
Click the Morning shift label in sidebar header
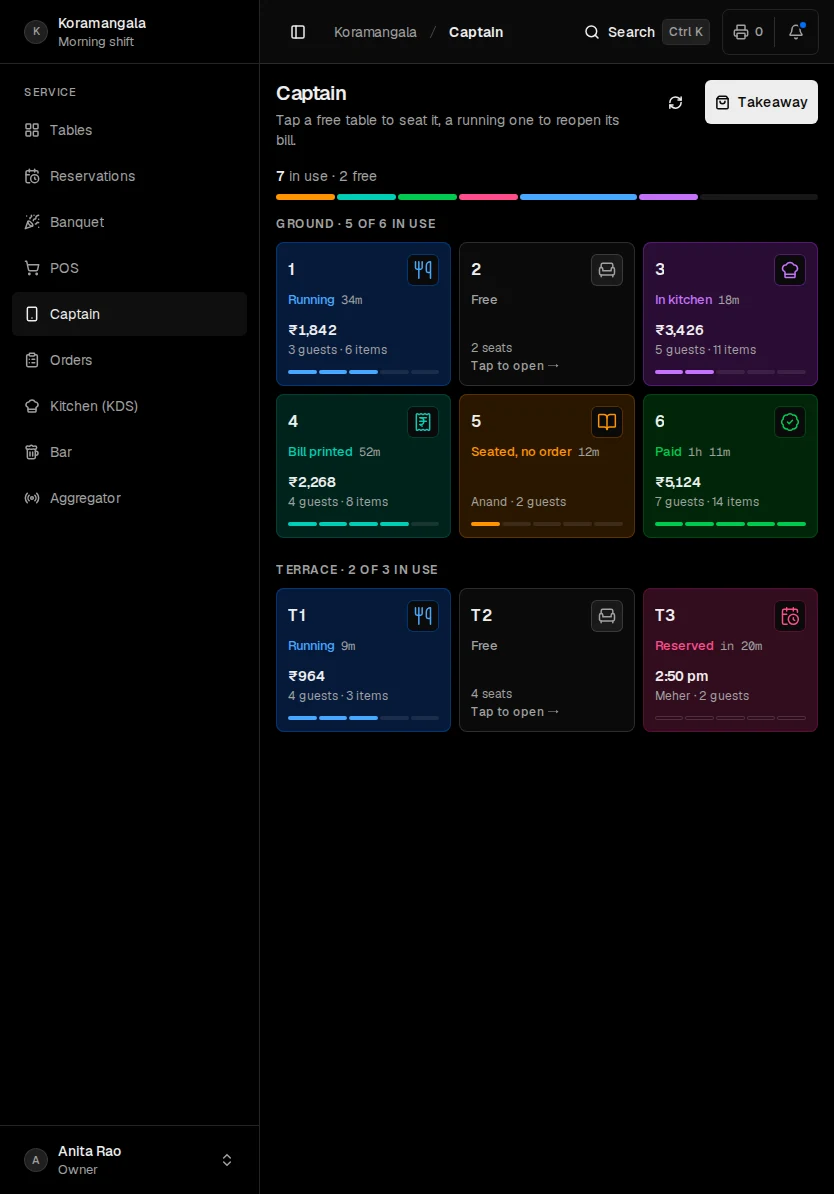96,42
